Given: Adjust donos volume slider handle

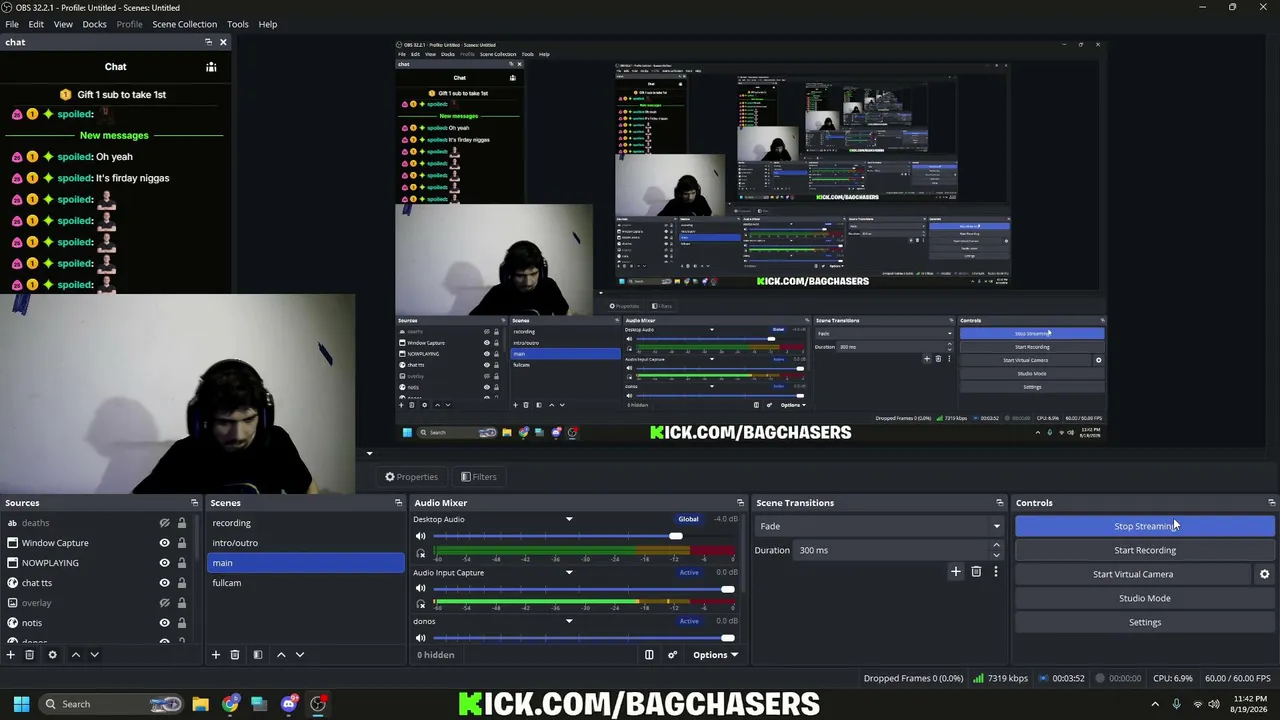Looking at the screenshot, I should click(x=727, y=638).
